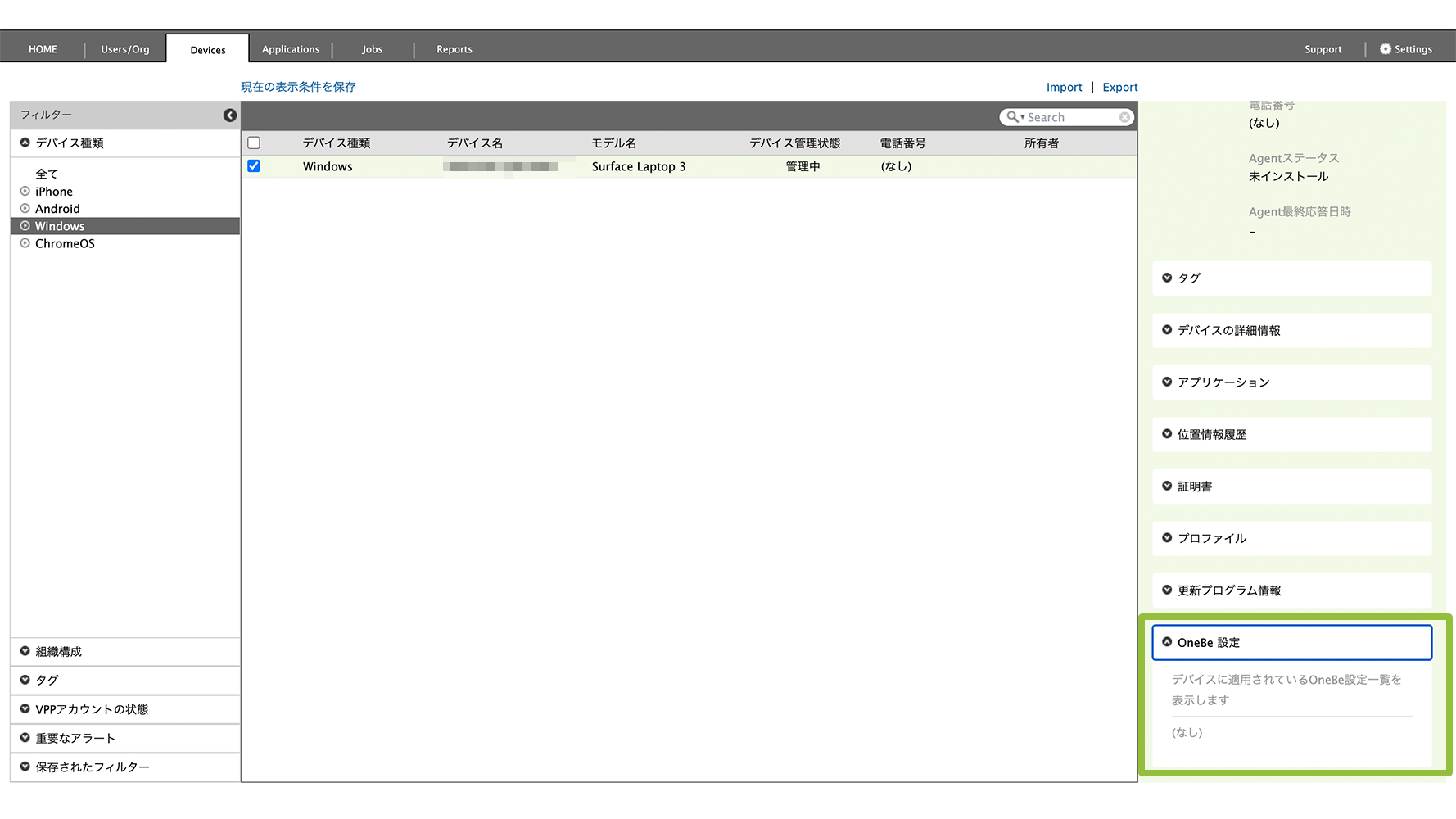Click 現在の表示条件を保存 link
Viewport: 1456px width, 819px height.
[x=298, y=87]
